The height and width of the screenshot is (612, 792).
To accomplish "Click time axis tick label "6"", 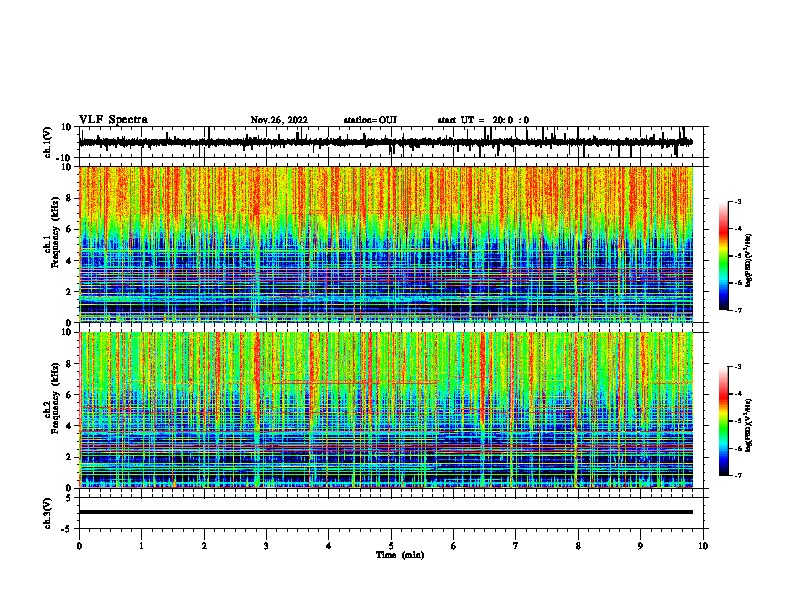I will pyautogui.click(x=454, y=546).
